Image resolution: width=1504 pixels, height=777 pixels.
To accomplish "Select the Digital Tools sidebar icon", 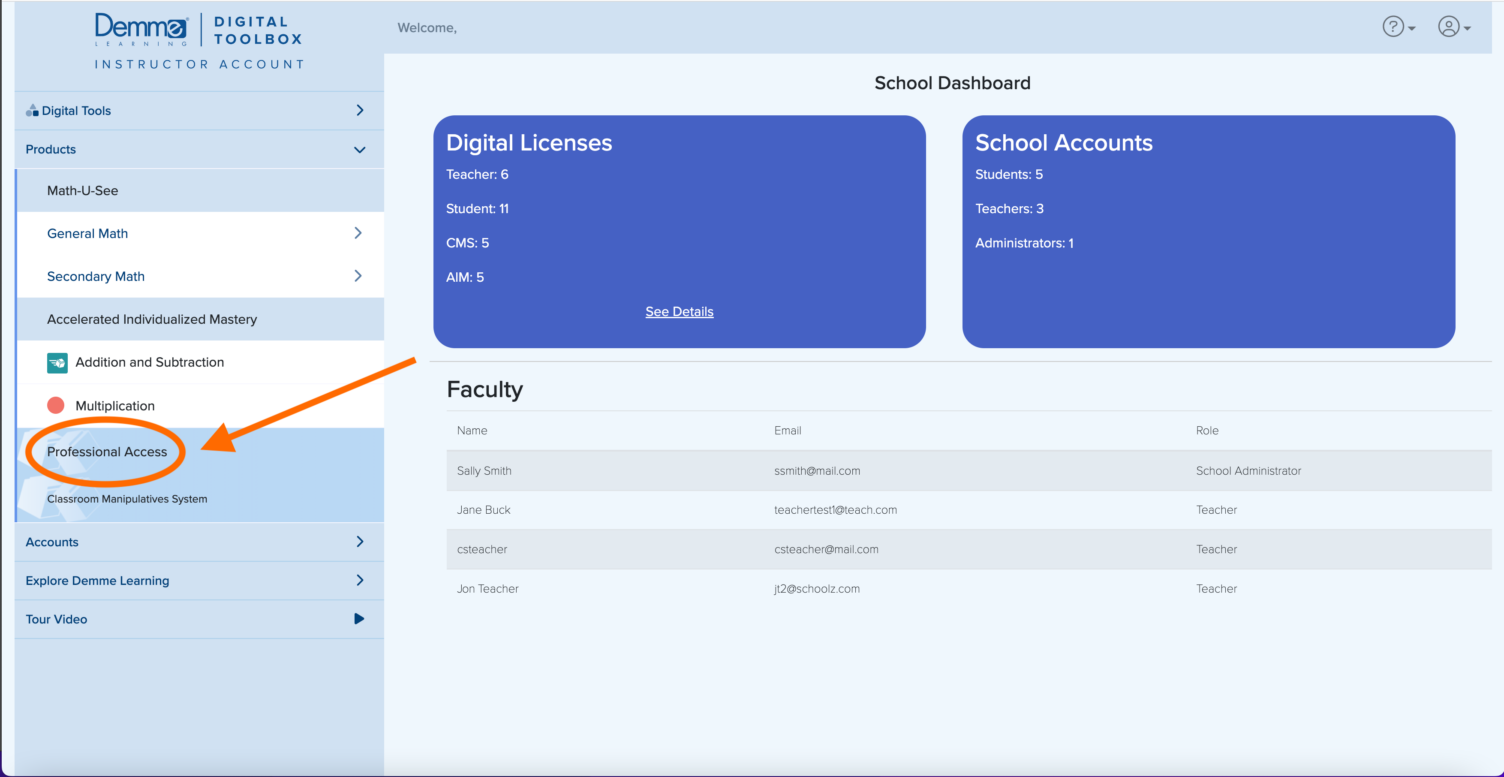I will [34, 110].
